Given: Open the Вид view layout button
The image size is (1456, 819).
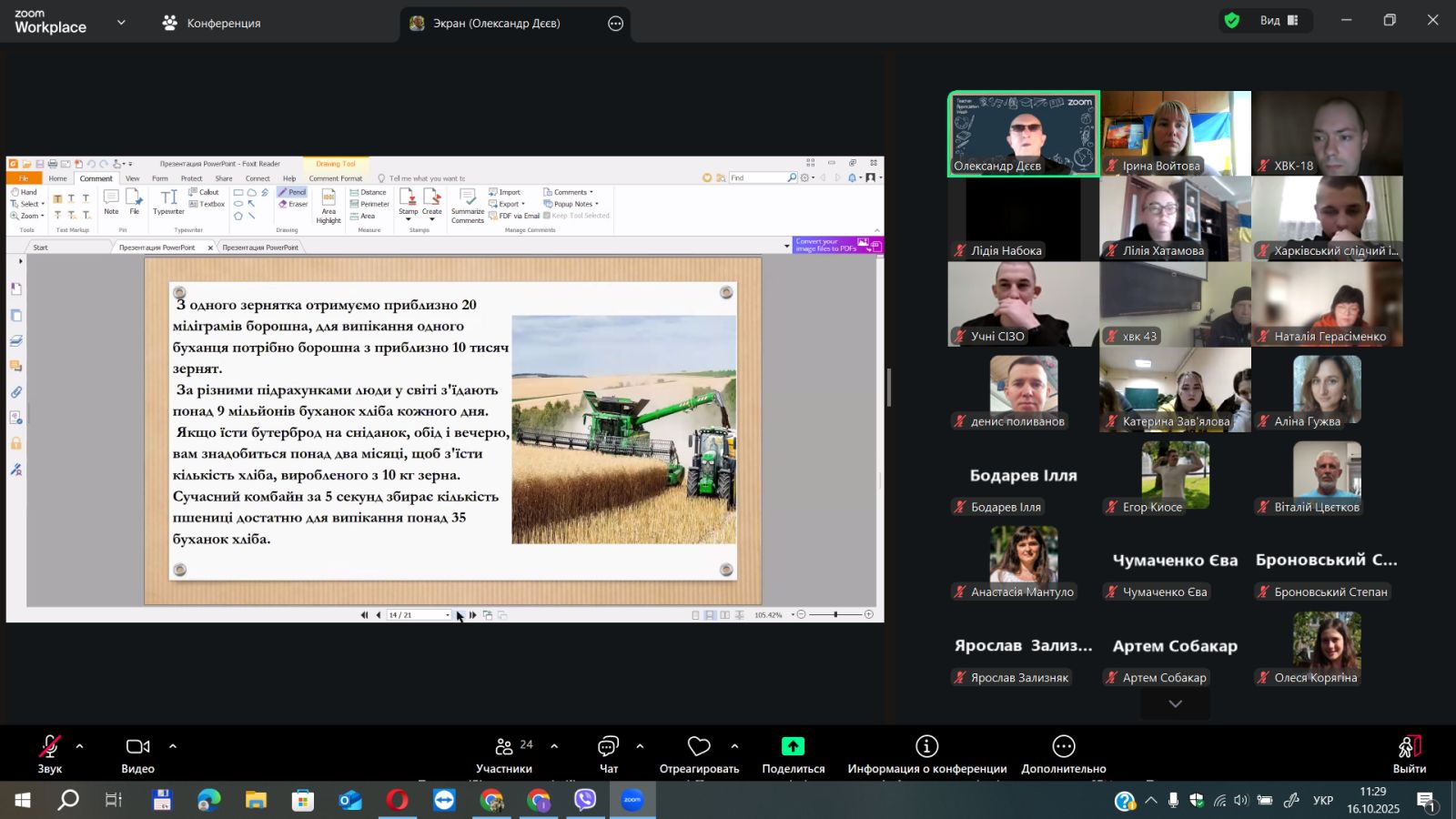Looking at the screenshot, I should click(1279, 20).
